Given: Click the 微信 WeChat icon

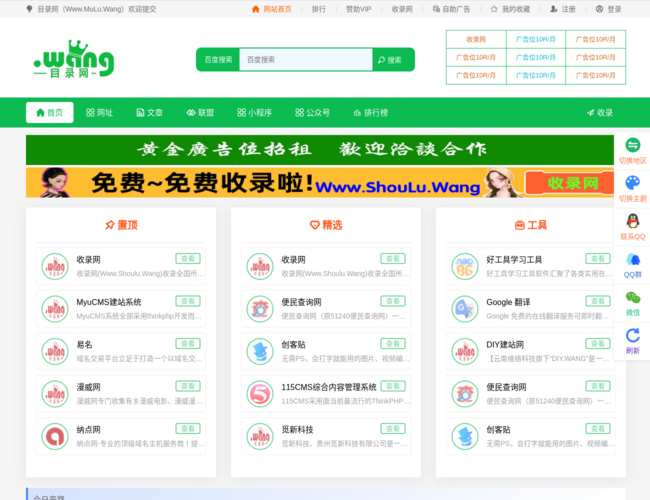Looking at the screenshot, I should (x=632, y=298).
